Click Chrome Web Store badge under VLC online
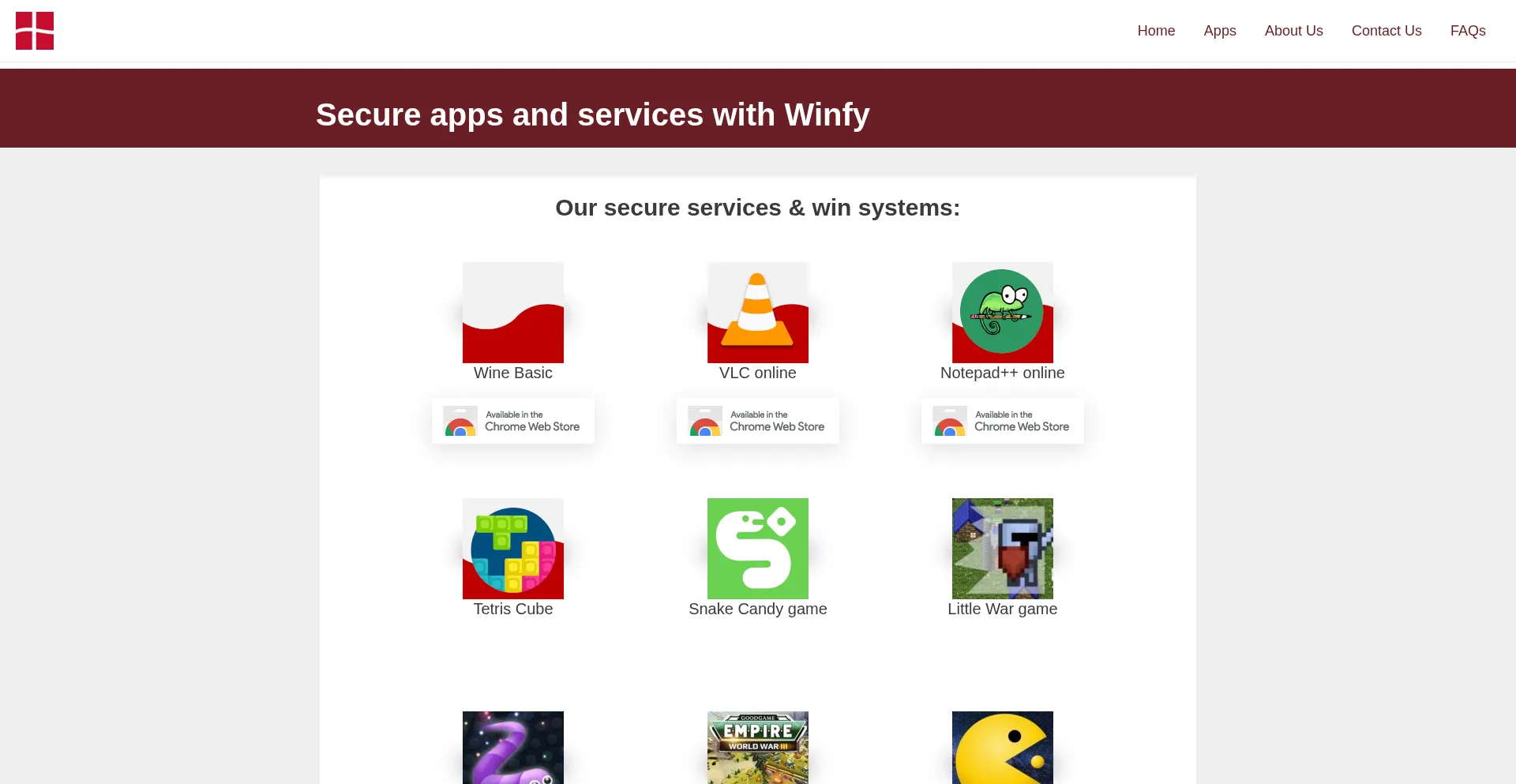 [758, 421]
